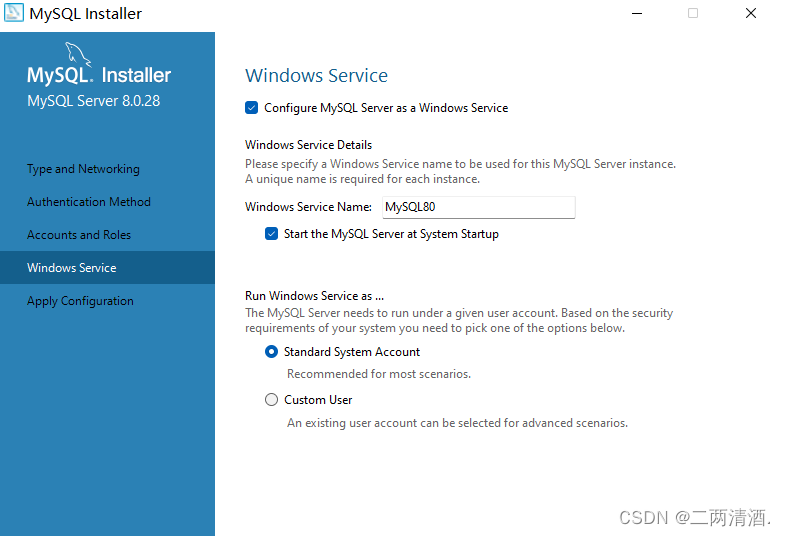Jump to the Apply Configuration step
The height and width of the screenshot is (536, 785).
coord(80,301)
